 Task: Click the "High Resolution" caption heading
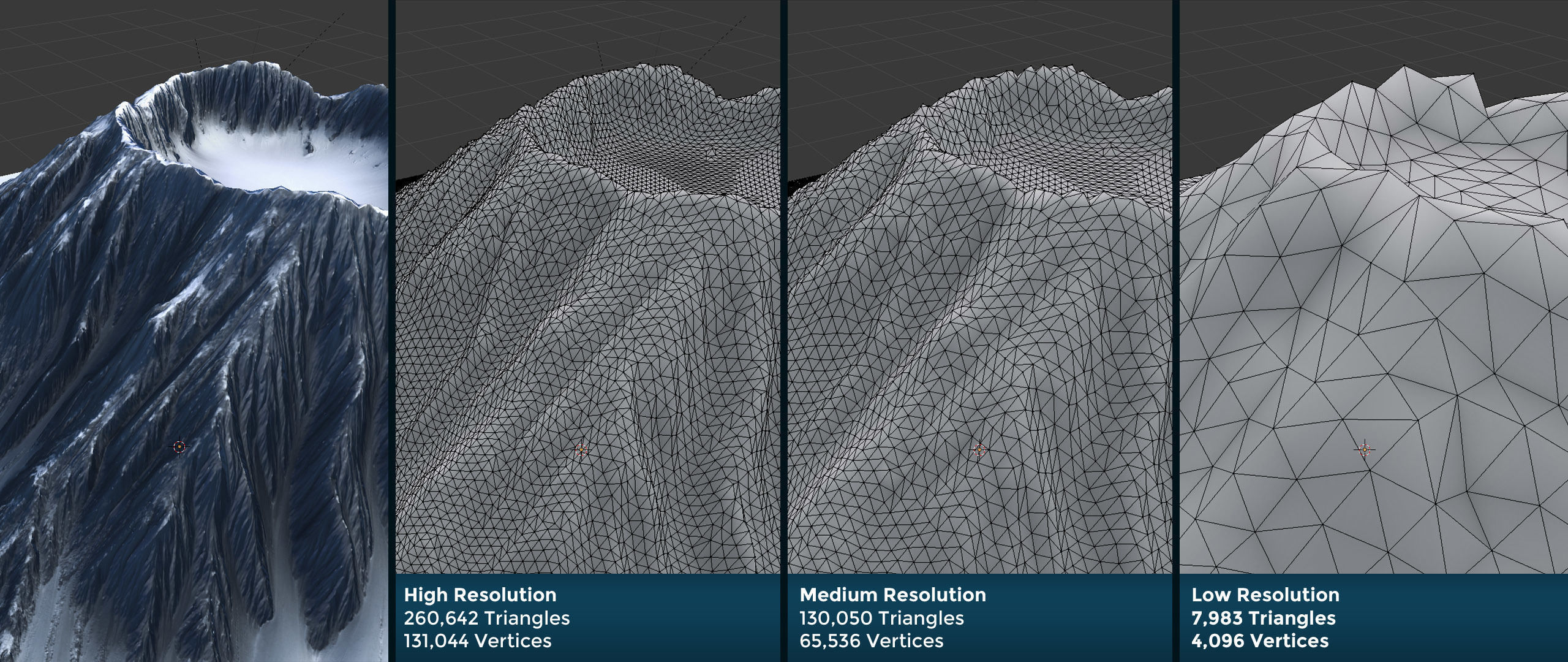click(480, 595)
